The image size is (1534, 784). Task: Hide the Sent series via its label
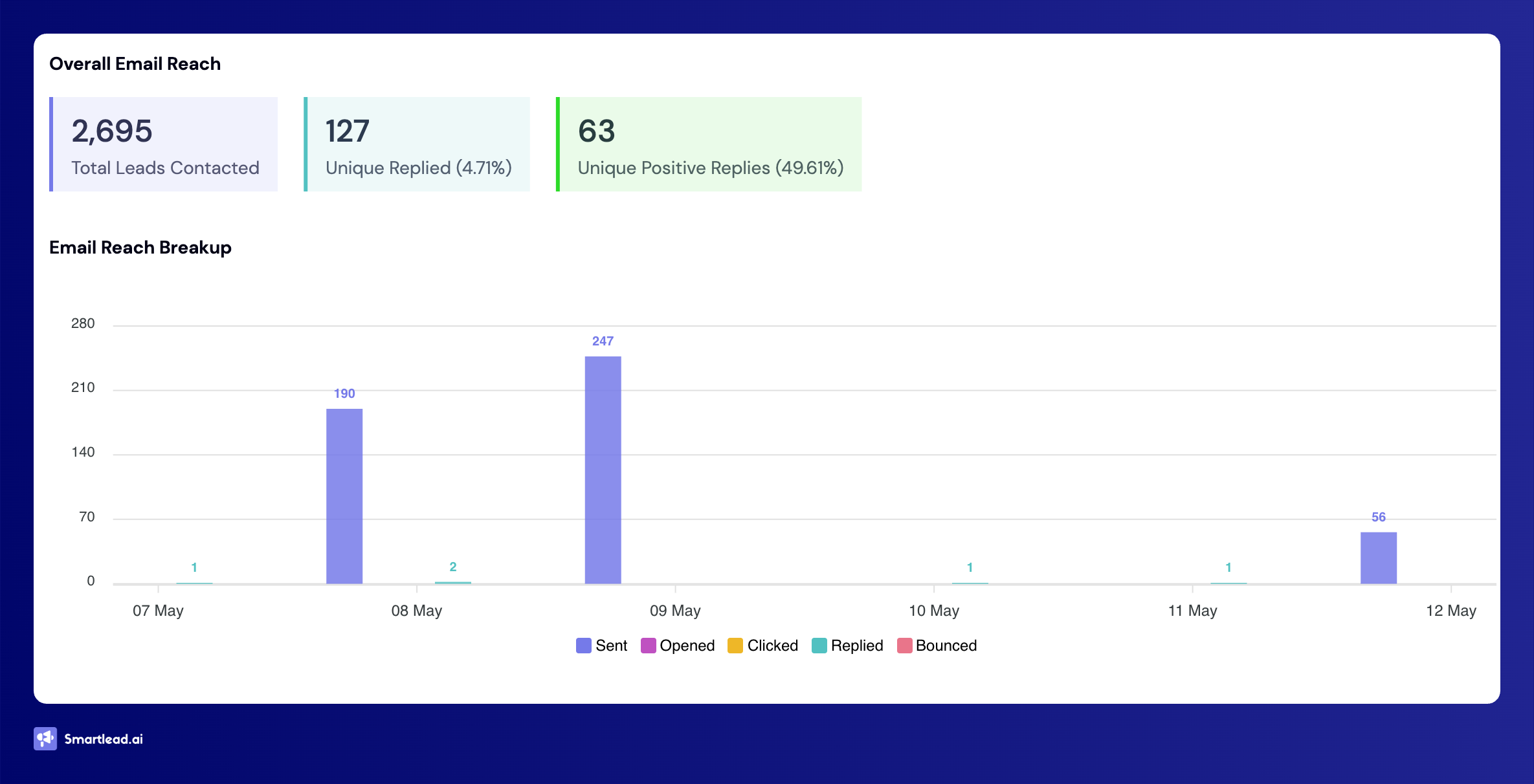[611, 646]
